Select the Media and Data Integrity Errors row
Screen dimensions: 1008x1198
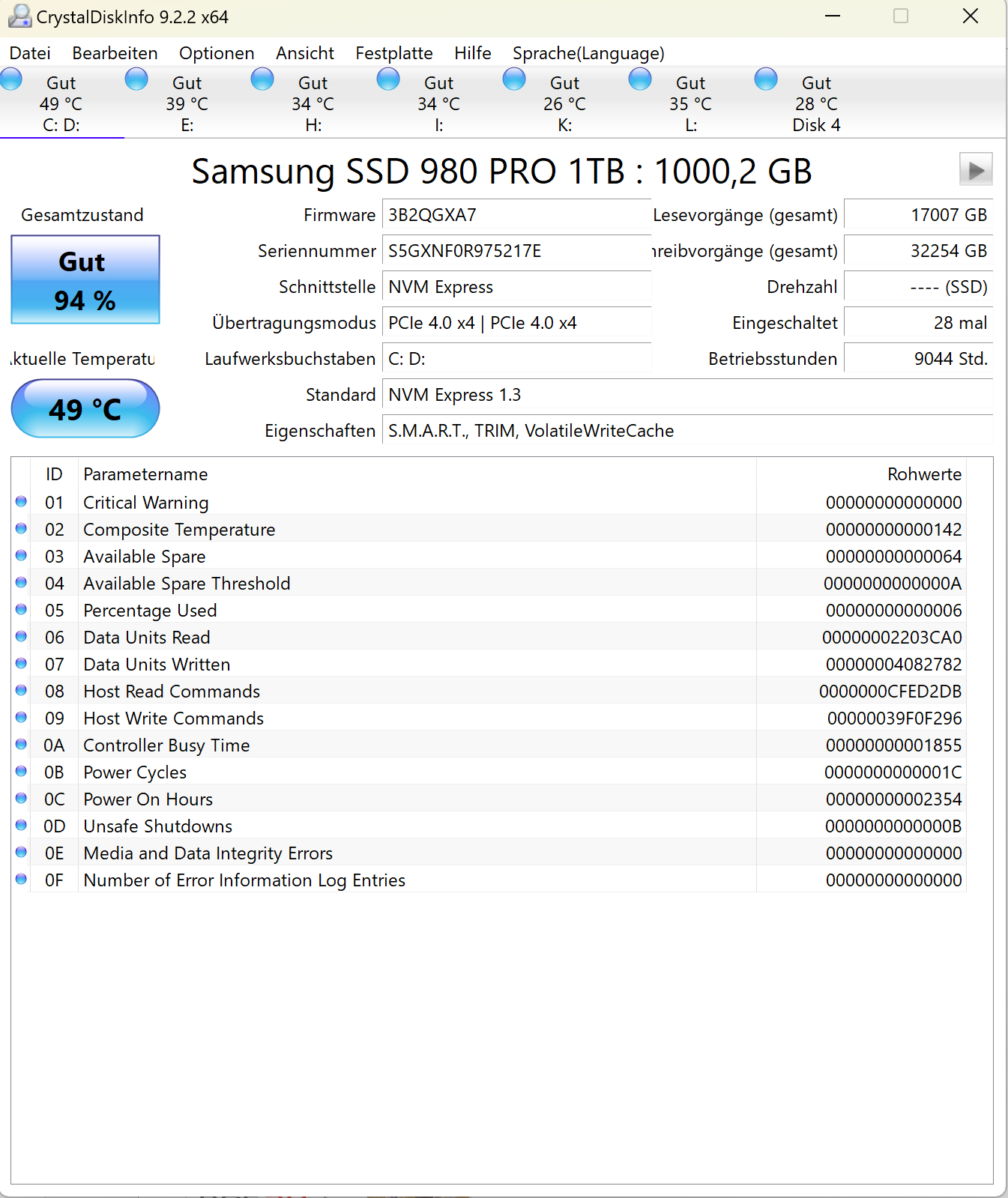tap(489, 853)
